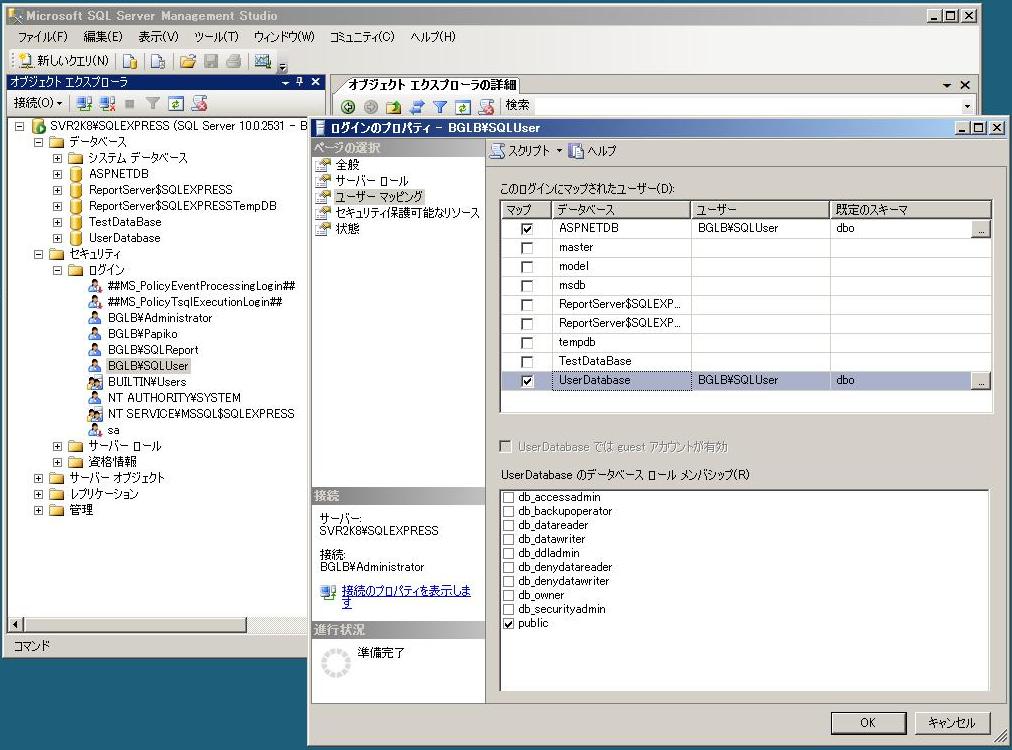Viewport: 1012px width, 750px height.
Task: Expand the ASPNETDB database node
Action: [57, 174]
